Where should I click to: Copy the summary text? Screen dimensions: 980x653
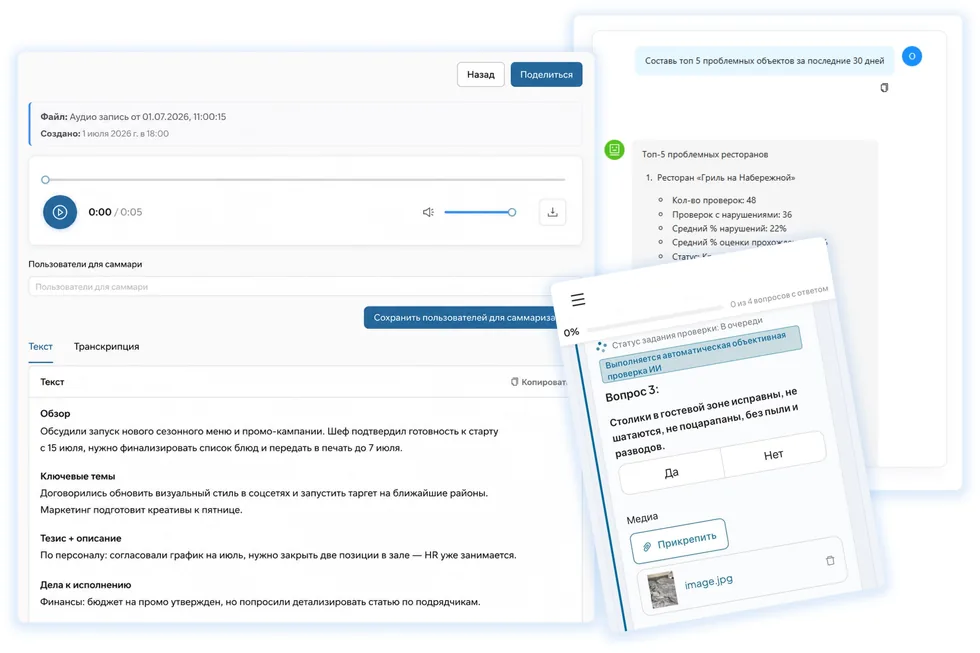click(x=539, y=382)
